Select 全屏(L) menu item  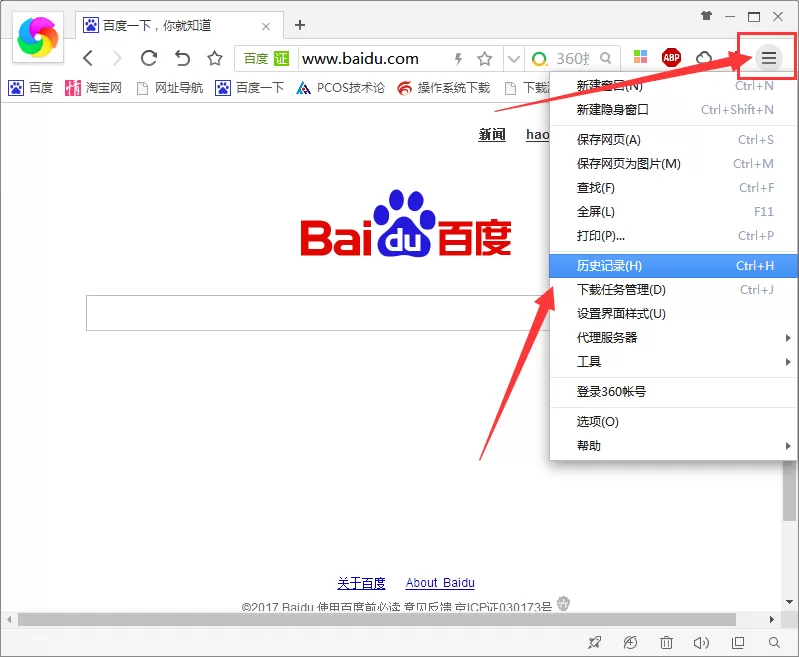(x=675, y=212)
